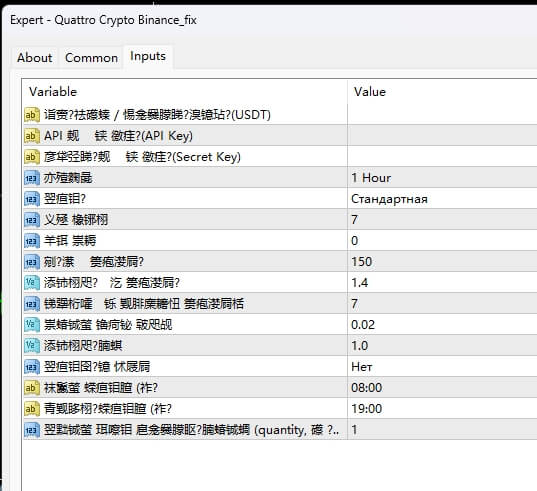Click the value '1.4'
537x491 pixels.
click(360, 283)
